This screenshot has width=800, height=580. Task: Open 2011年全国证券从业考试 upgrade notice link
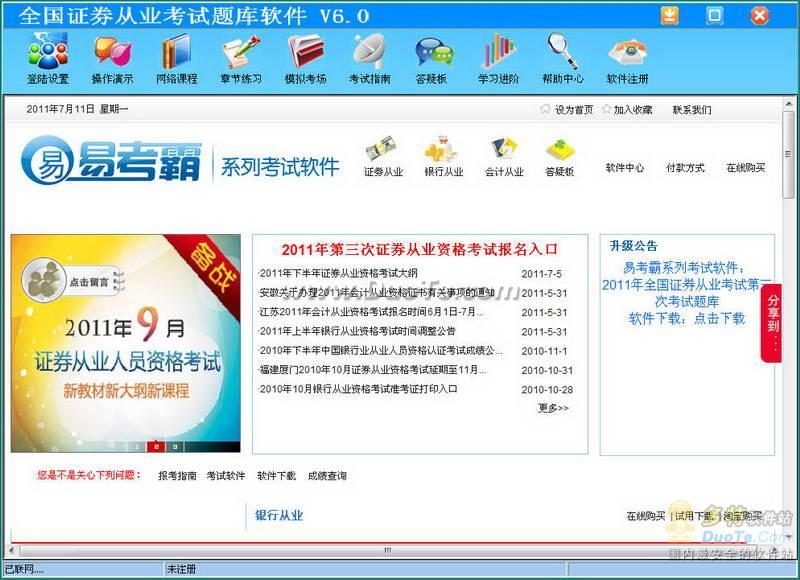(x=687, y=293)
